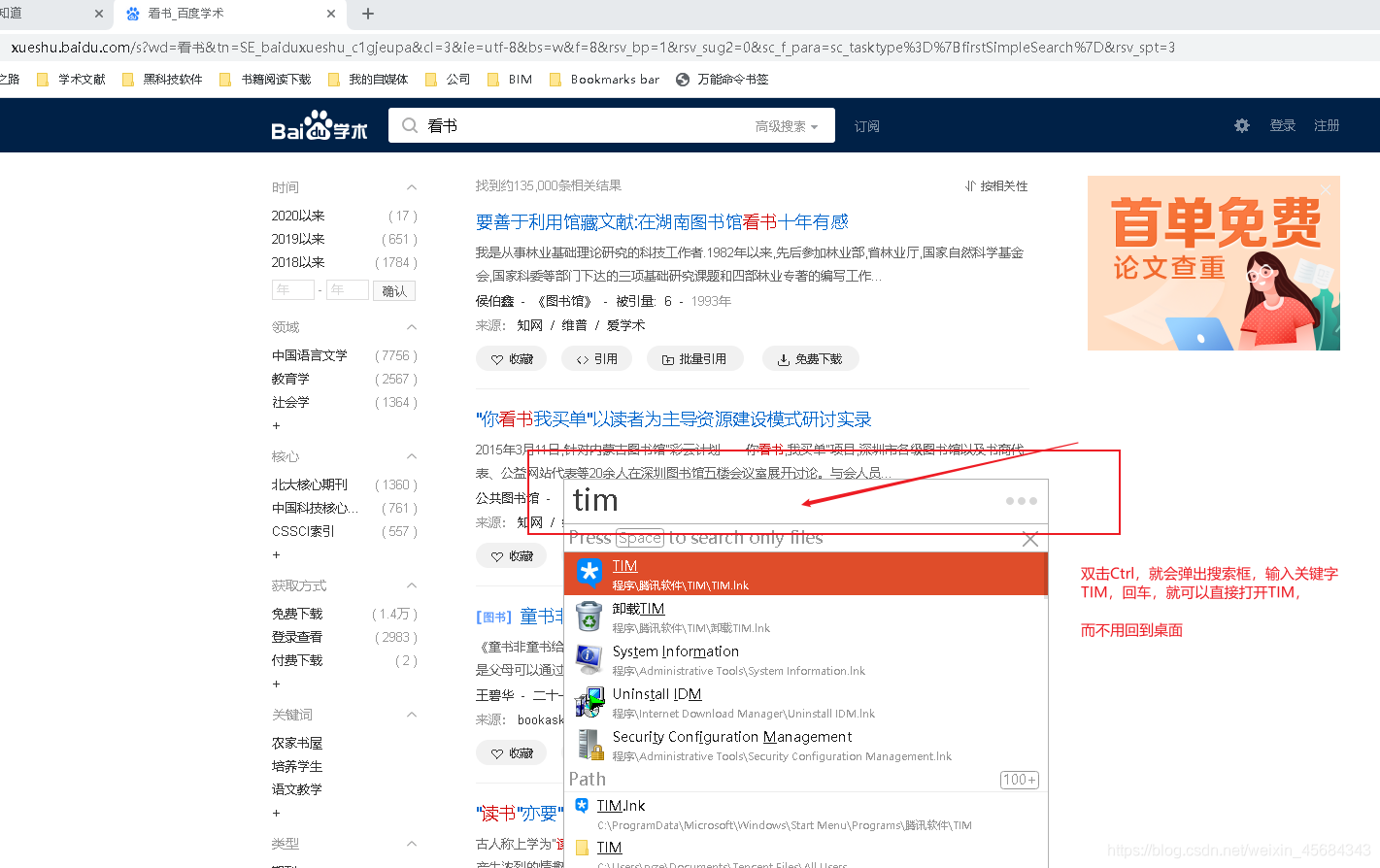Filter by 中国语言文学 field
The height and width of the screenshot is (868, 1380).
(x=310, y=355)
